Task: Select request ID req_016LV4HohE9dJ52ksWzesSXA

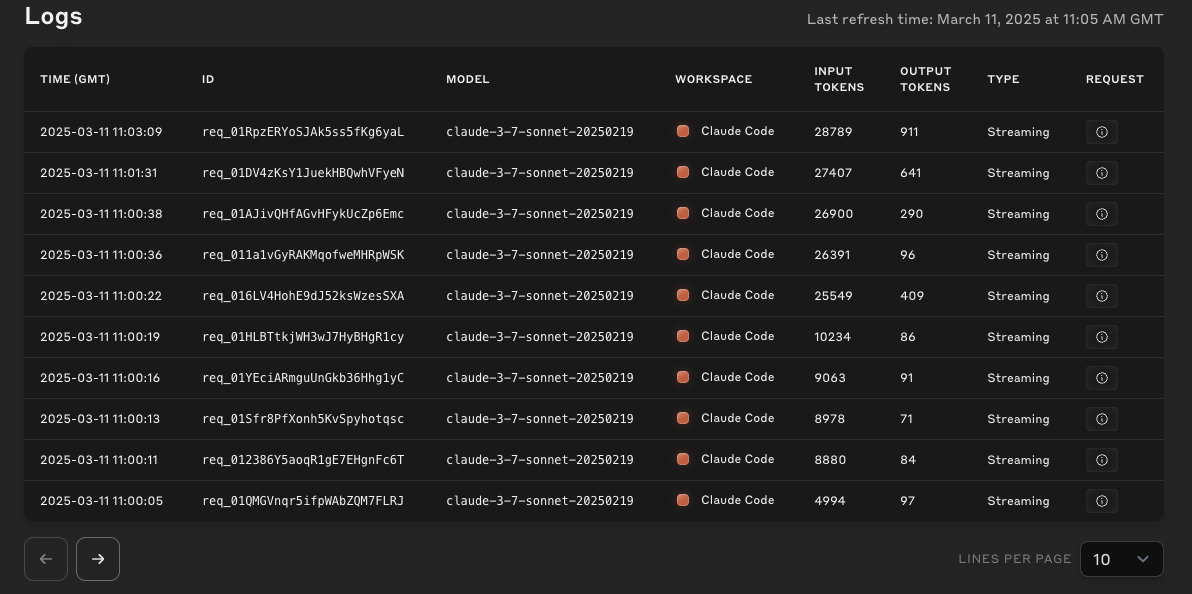Action: tap(303, 296)
